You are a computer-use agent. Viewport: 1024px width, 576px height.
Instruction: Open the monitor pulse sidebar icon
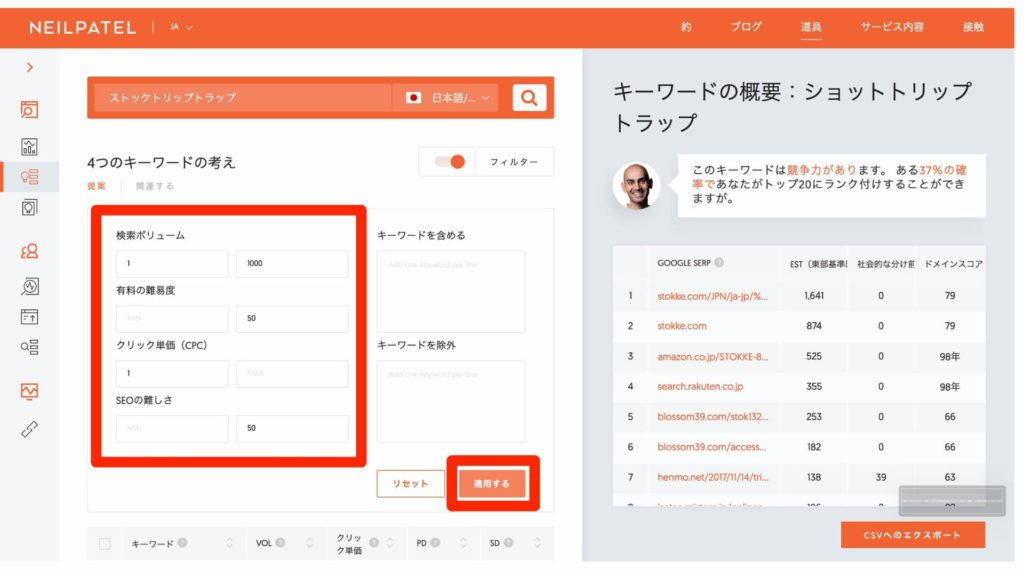(x=30, y=391)
